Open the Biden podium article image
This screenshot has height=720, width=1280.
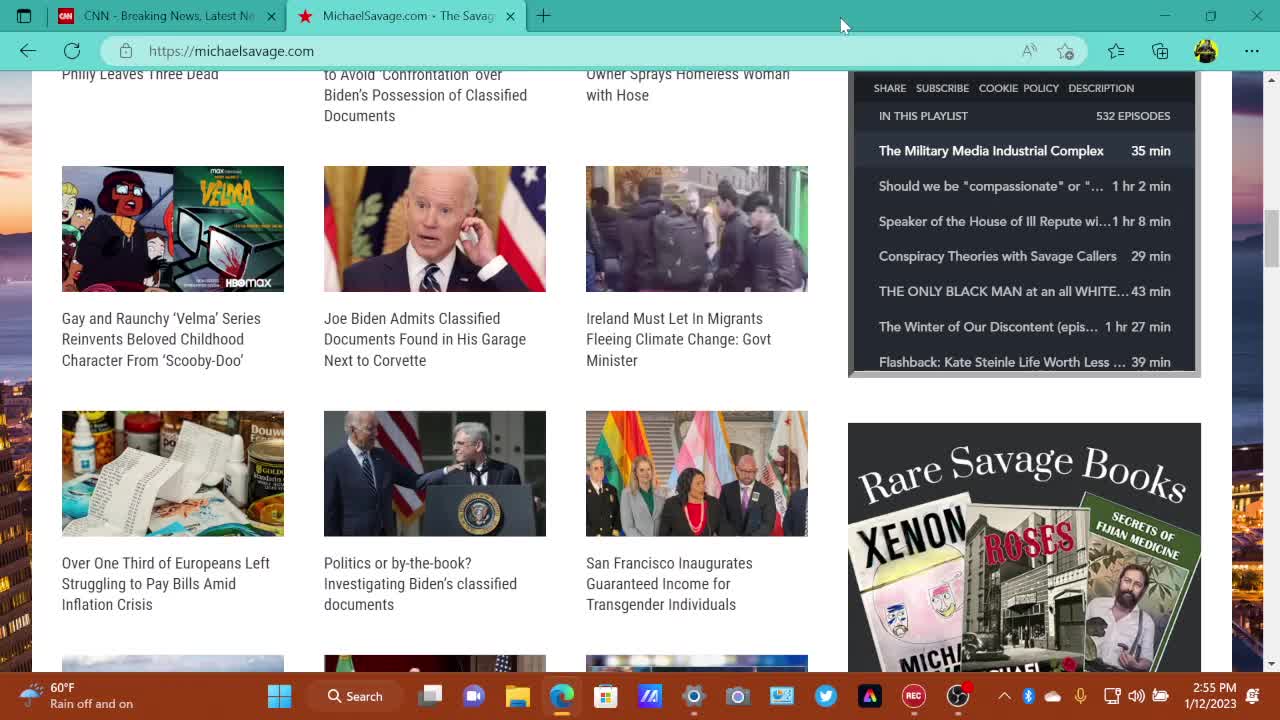(x=435, y=474)
